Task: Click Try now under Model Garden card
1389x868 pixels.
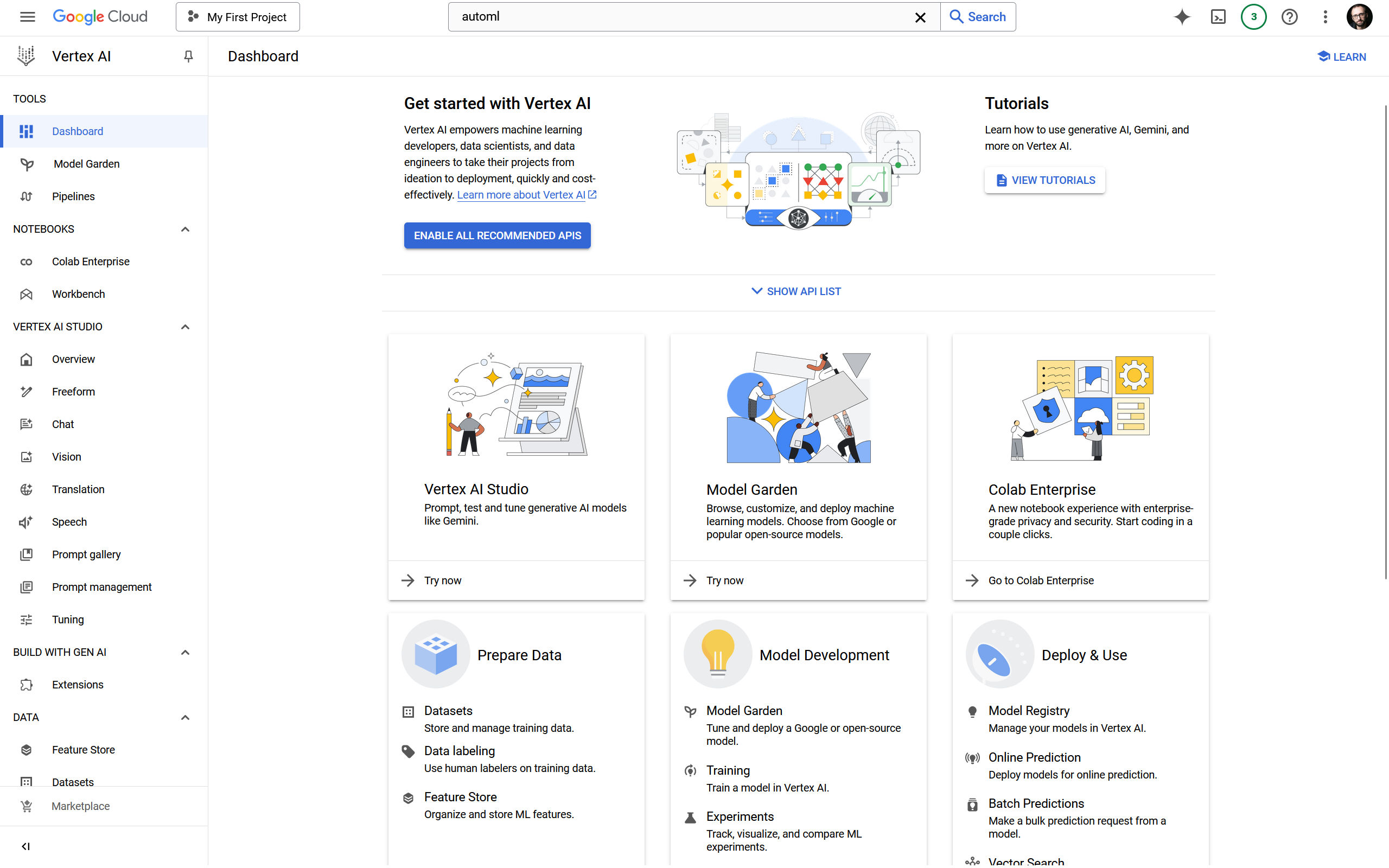Action: [x=724, y=580]
